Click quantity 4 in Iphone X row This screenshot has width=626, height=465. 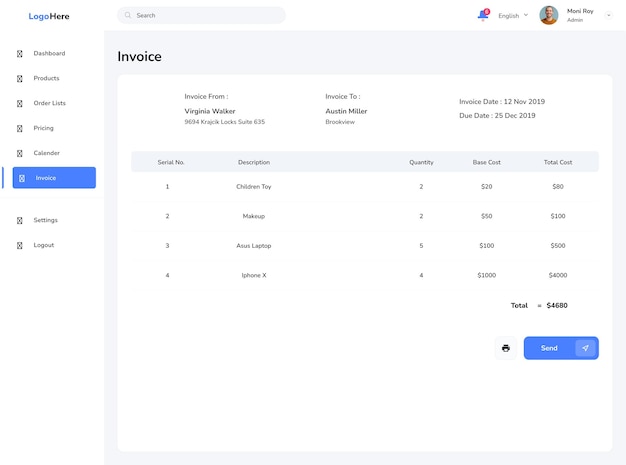click(421, 275)
